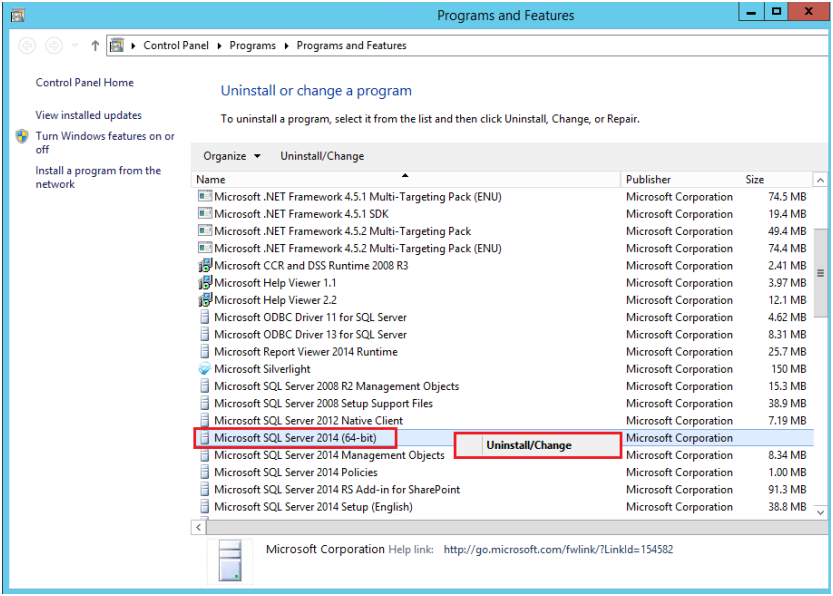
Task: Select Microsoft Silverlight row text
Action: coord(262,369)
